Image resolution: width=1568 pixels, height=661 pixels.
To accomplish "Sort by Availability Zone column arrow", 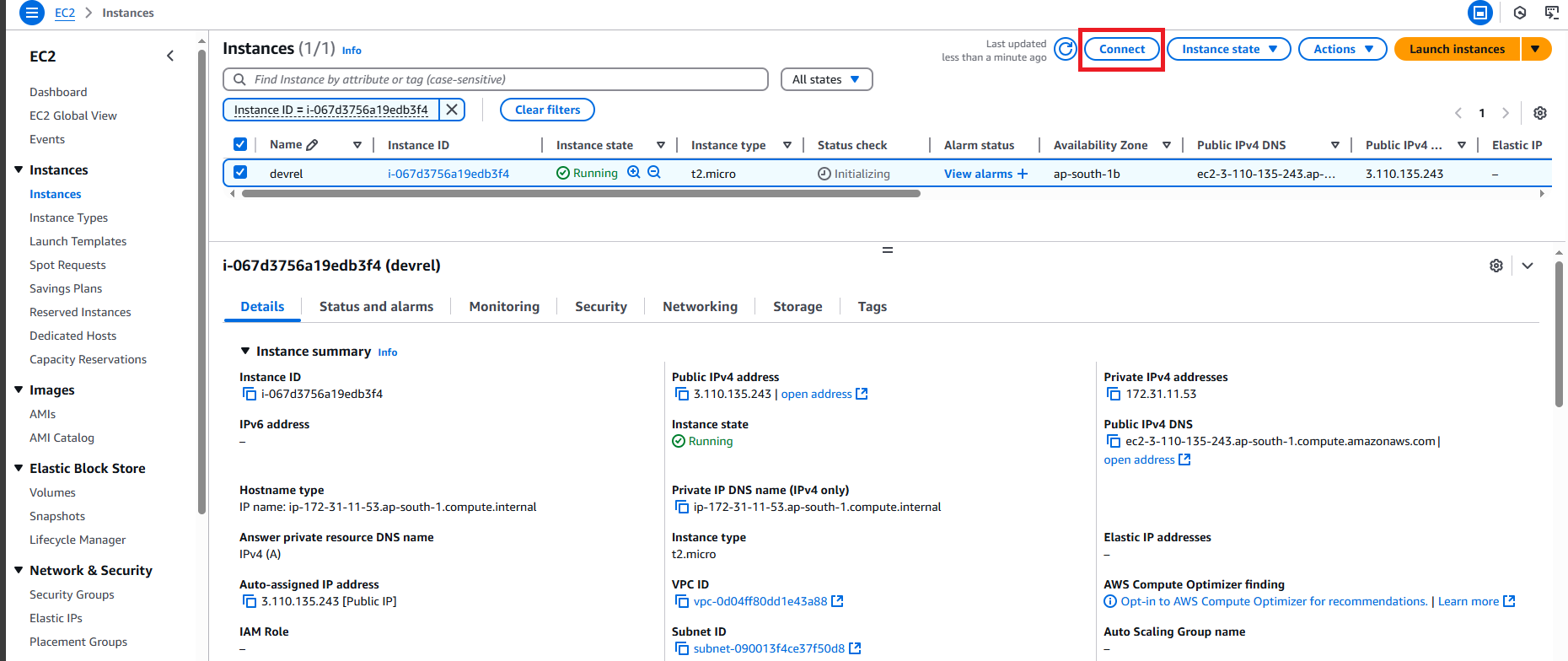I will click(1167, 145).
